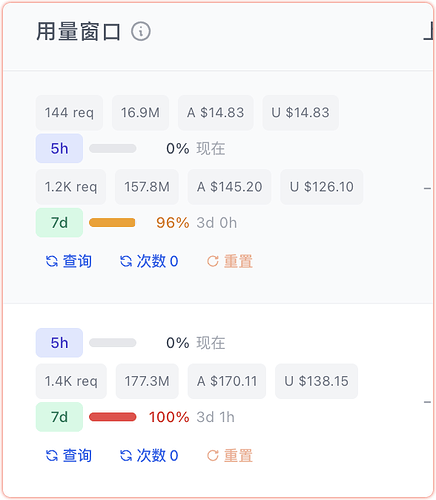The image size is (436, 500).
Task: Click the 1.2K req badge
Action: coord(71,187)
